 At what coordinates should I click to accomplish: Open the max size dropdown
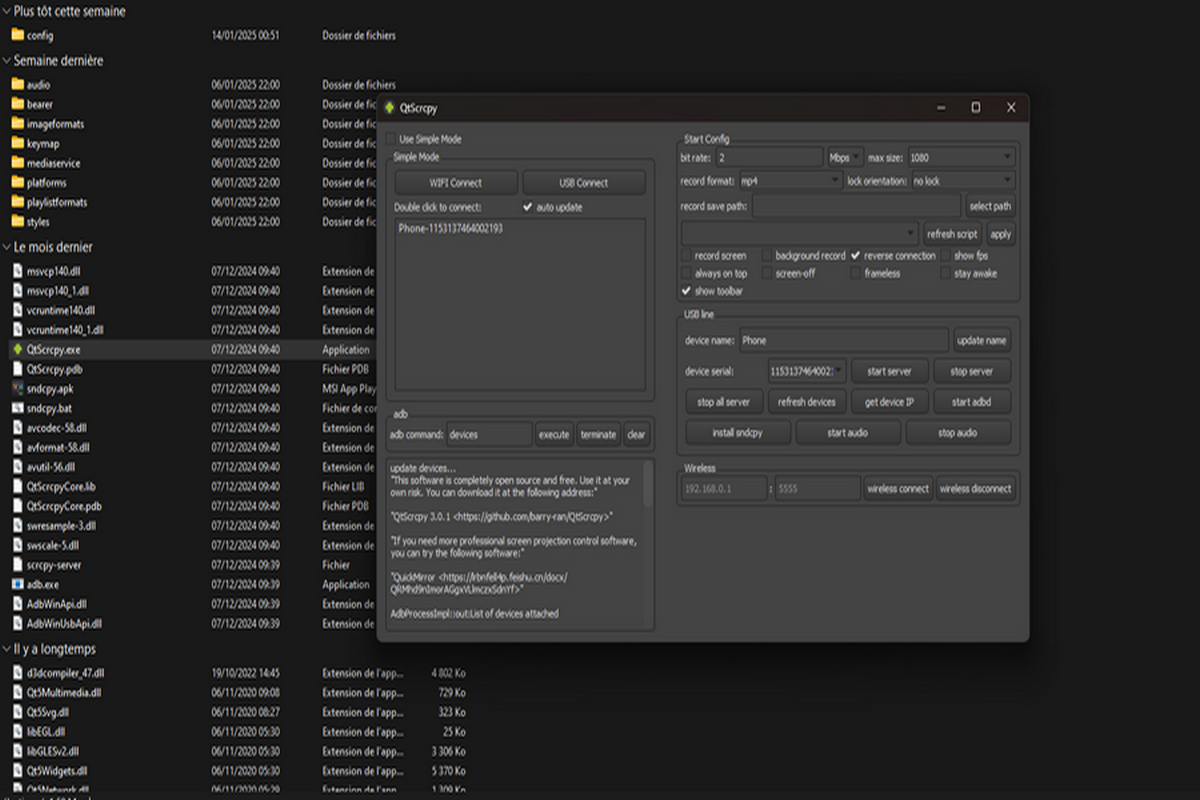coord(960,158)
